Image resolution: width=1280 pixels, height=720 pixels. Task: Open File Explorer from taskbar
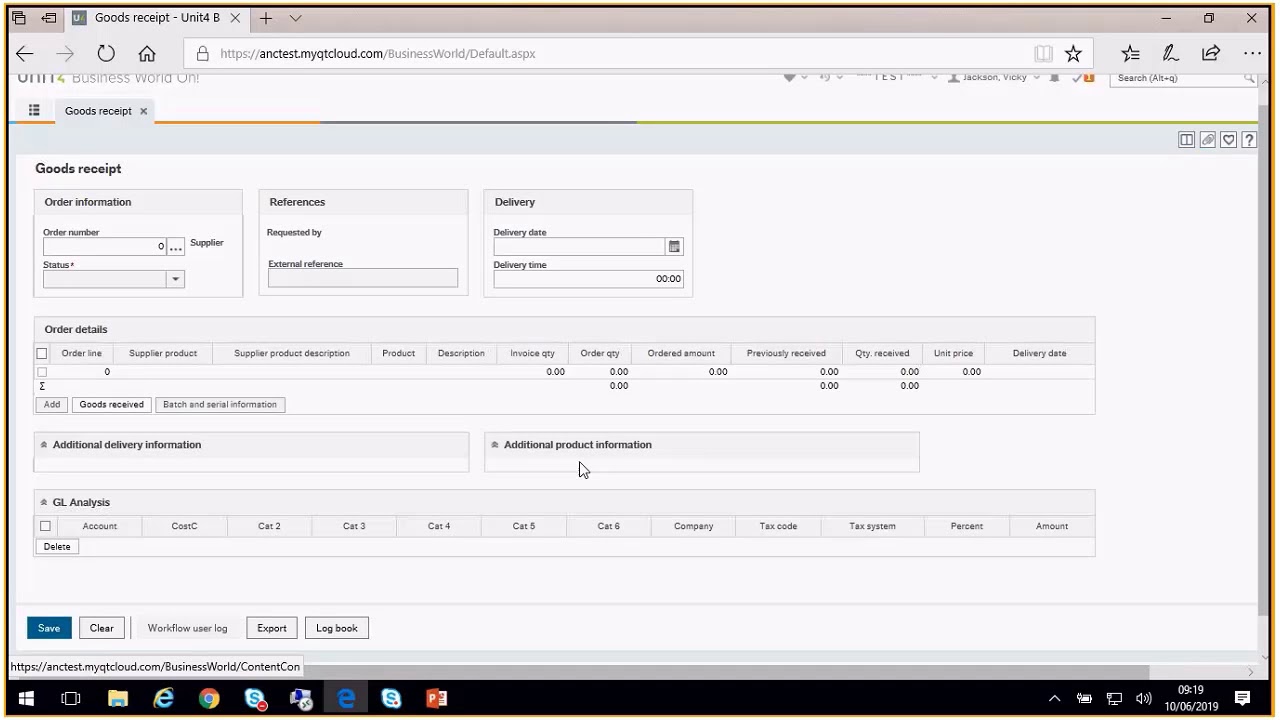[x=118, y=699]
